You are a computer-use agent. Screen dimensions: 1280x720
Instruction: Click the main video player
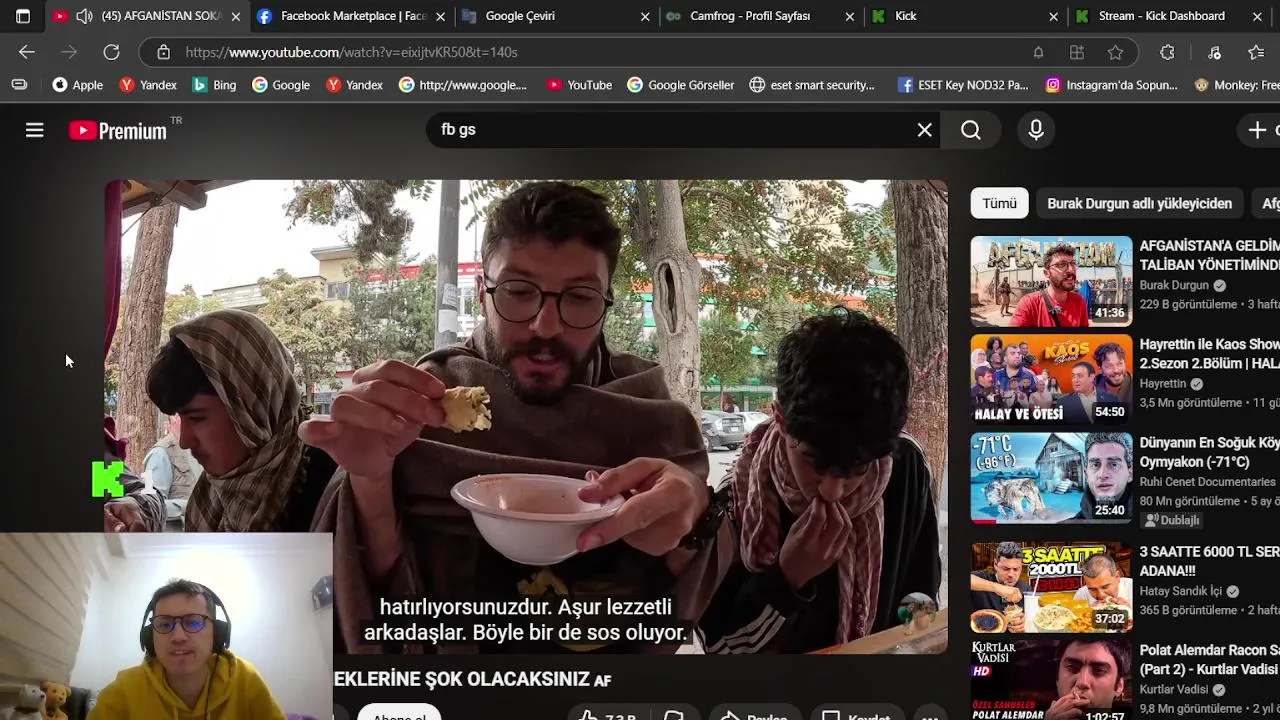coord(526,417)
